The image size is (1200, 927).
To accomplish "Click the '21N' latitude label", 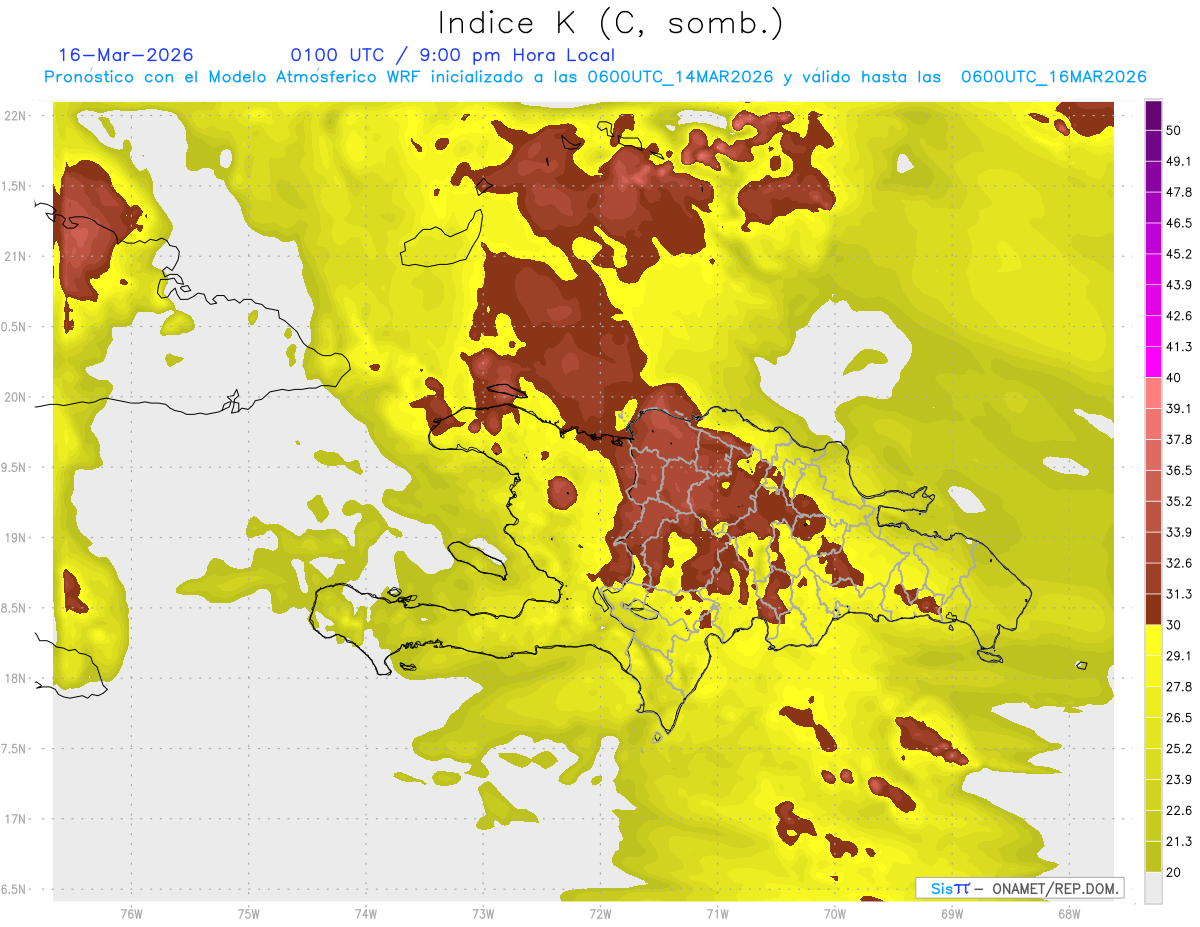I will coord(16,257).
